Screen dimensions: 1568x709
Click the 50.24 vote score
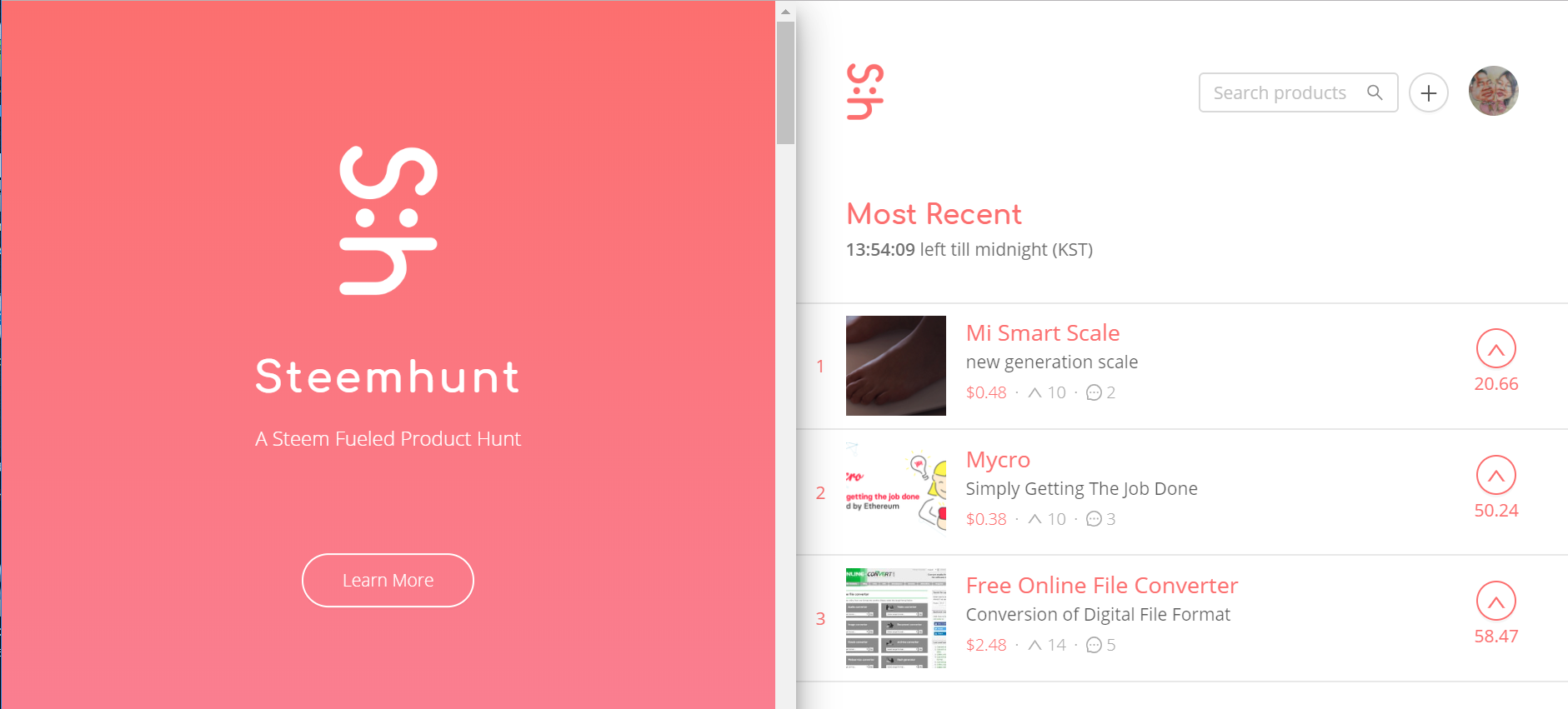(x=1496, y=511)
